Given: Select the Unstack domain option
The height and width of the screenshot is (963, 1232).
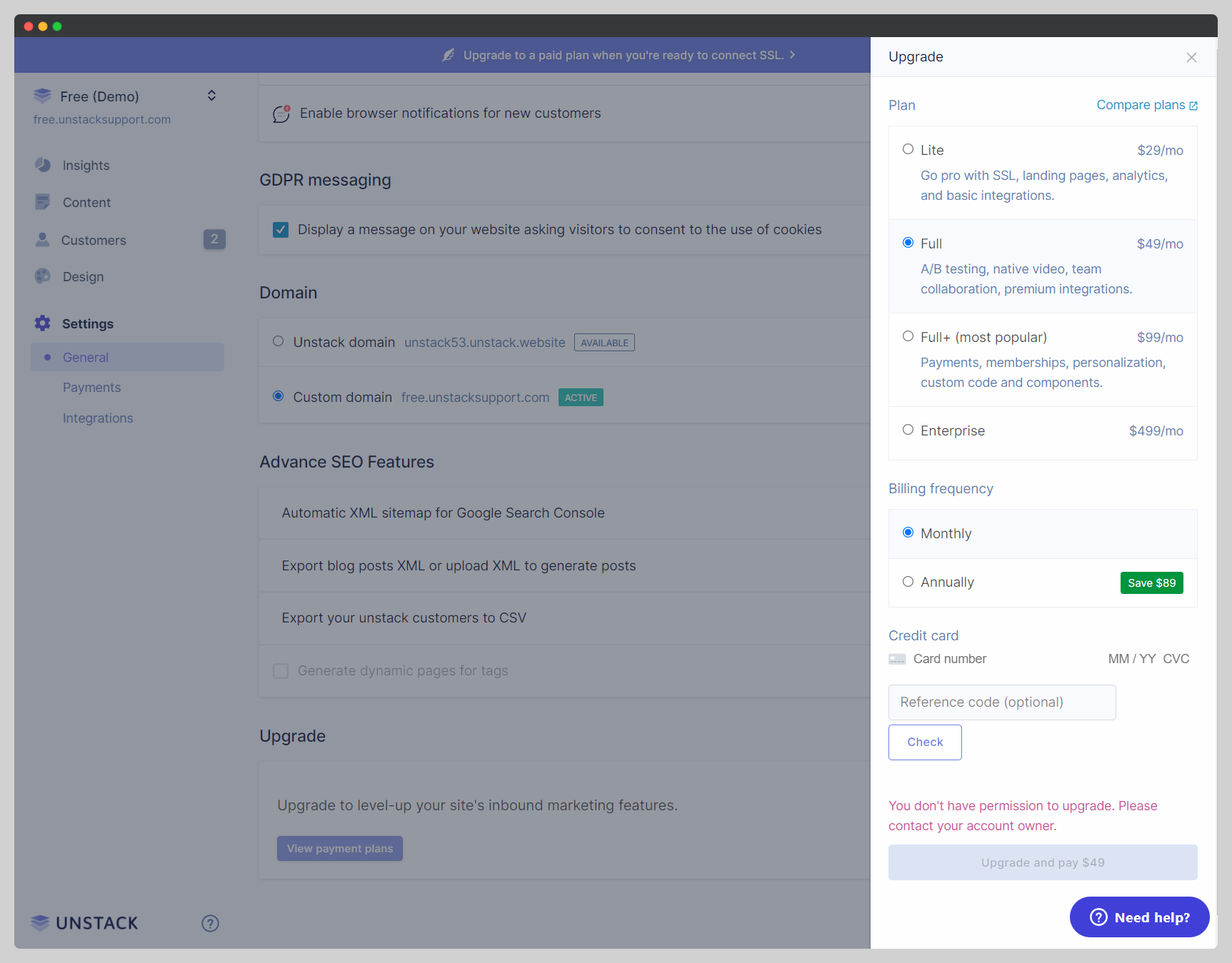Looking at the screenshot, I should coord(278,341).
